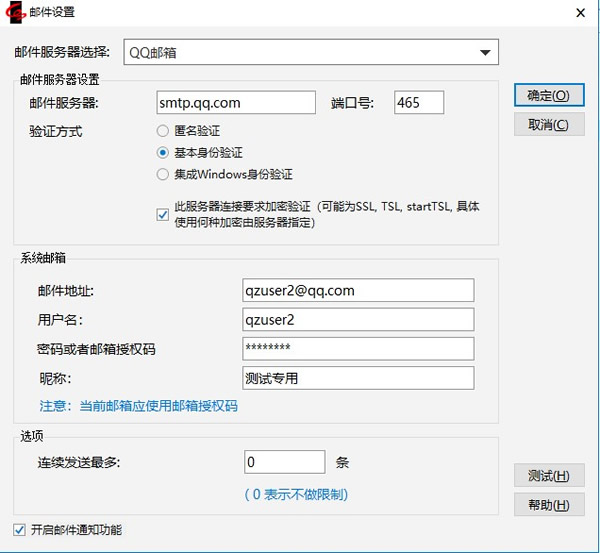Select 集成Windows身份验证 radio button
The image size is (600, 553).
pos(163,175)
